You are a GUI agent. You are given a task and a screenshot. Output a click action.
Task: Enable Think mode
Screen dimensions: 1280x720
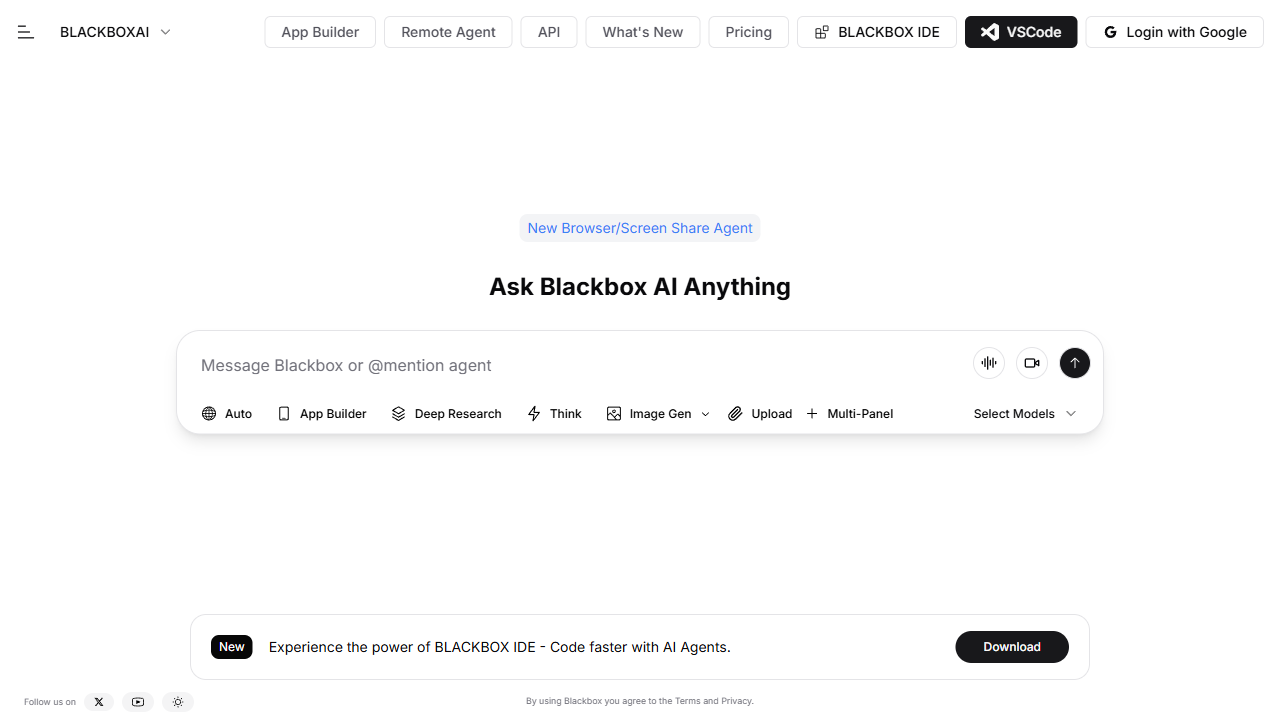[x=554, y=414]
